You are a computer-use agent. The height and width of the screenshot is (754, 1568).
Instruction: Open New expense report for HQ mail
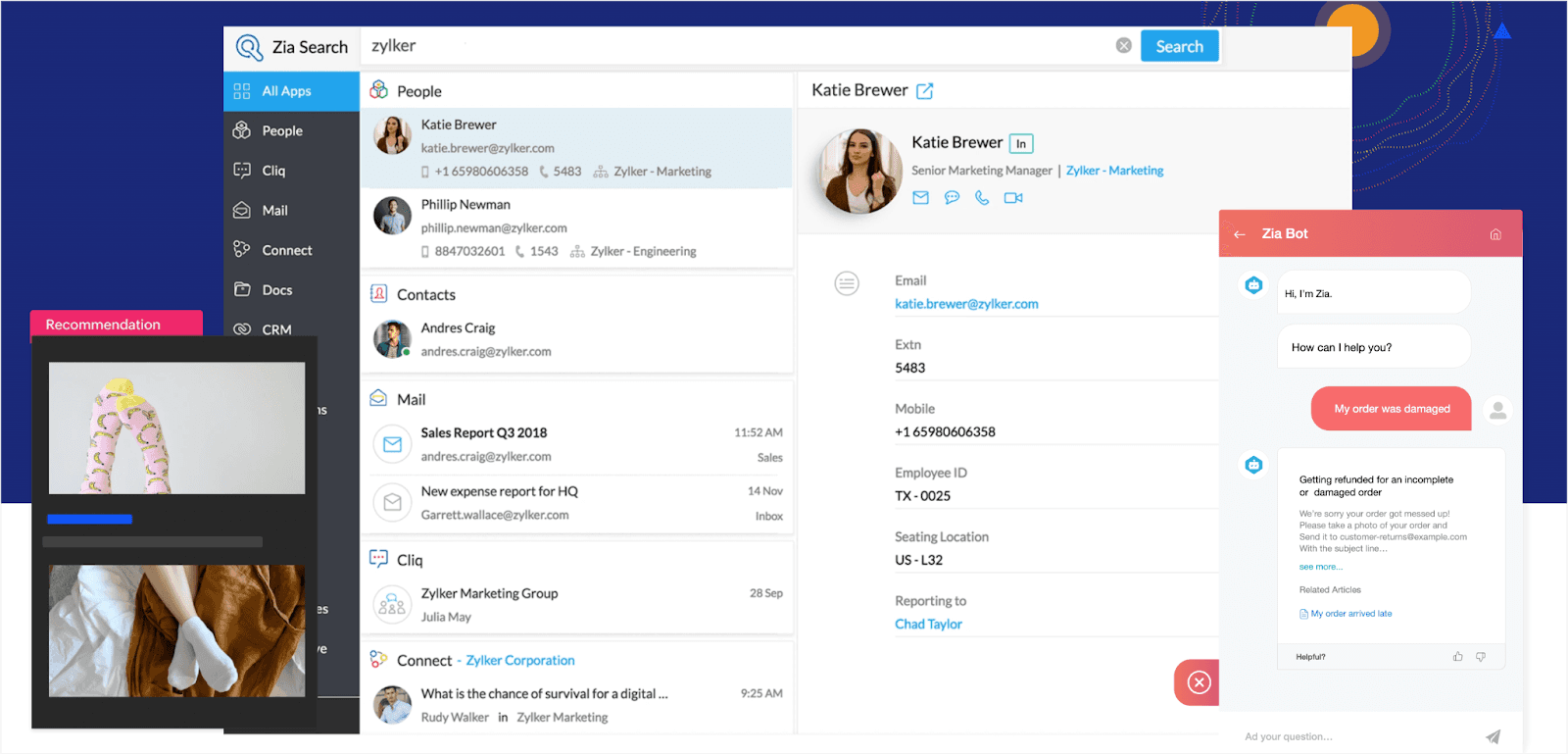point(576,503)
